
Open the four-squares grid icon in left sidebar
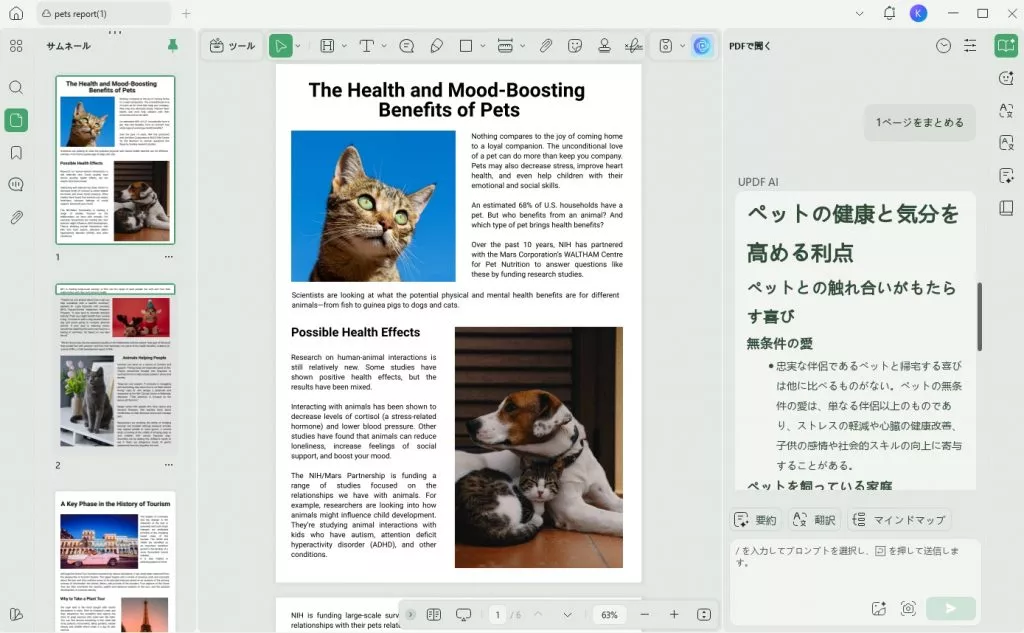click(x=16, y=46)
